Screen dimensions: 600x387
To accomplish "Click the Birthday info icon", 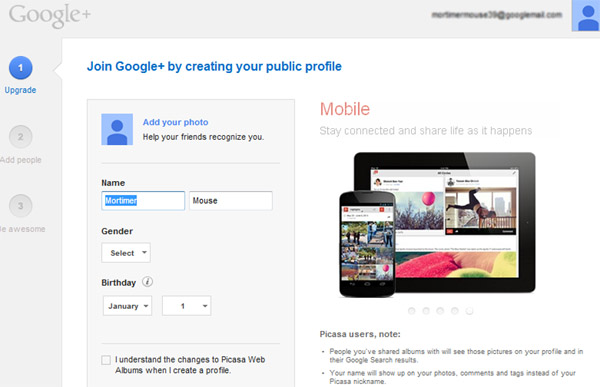I will click(147, 282).
